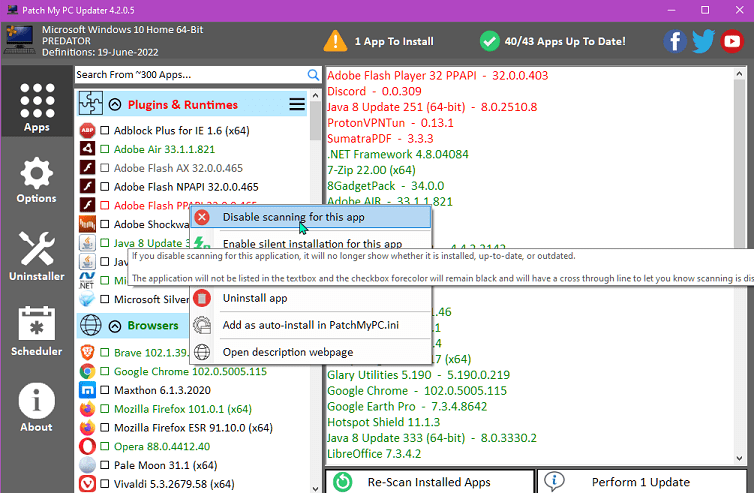
Task: Select Disable scanning for this app
Action: click(x=311, y=217)
